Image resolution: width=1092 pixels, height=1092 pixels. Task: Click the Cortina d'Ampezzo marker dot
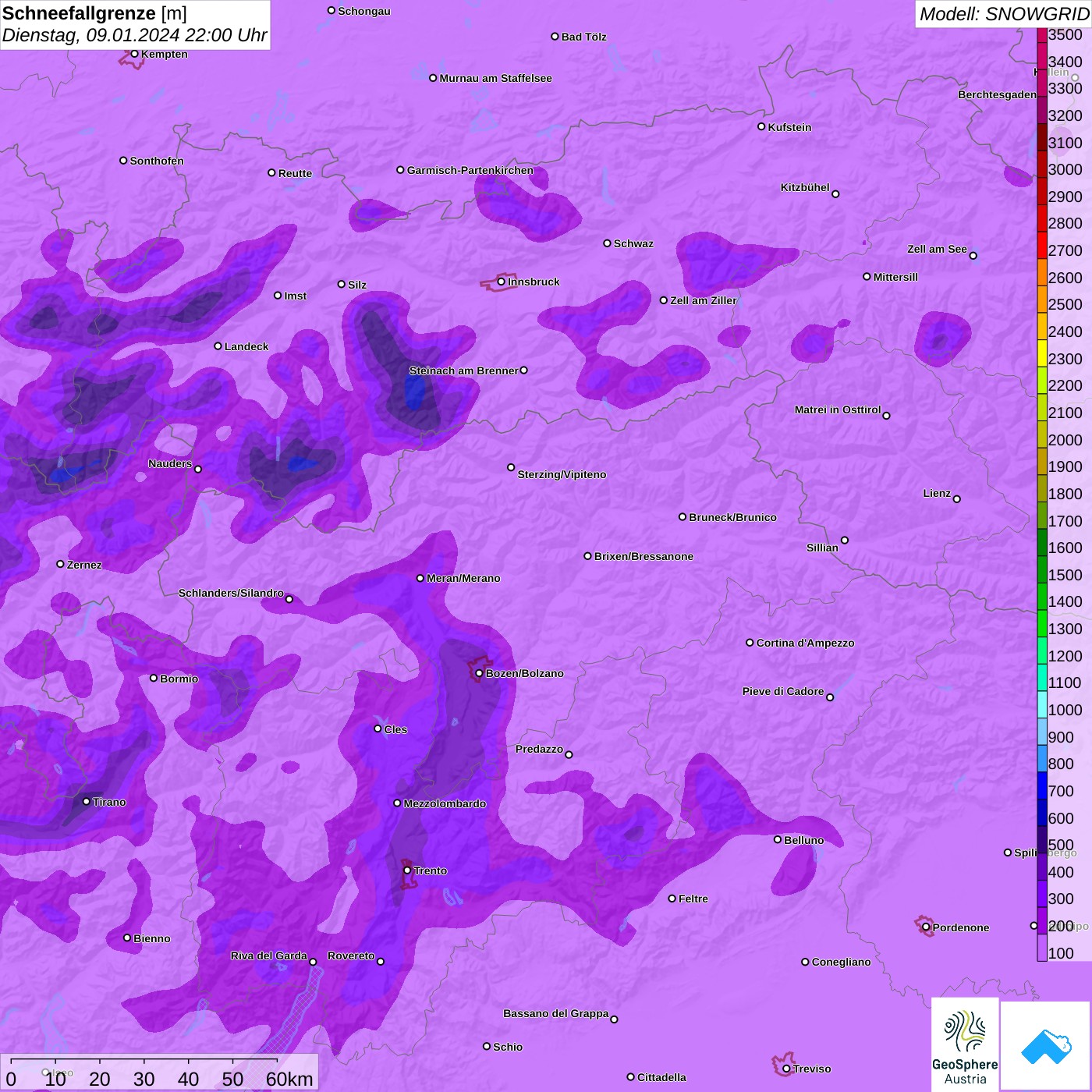pos(750,643)
